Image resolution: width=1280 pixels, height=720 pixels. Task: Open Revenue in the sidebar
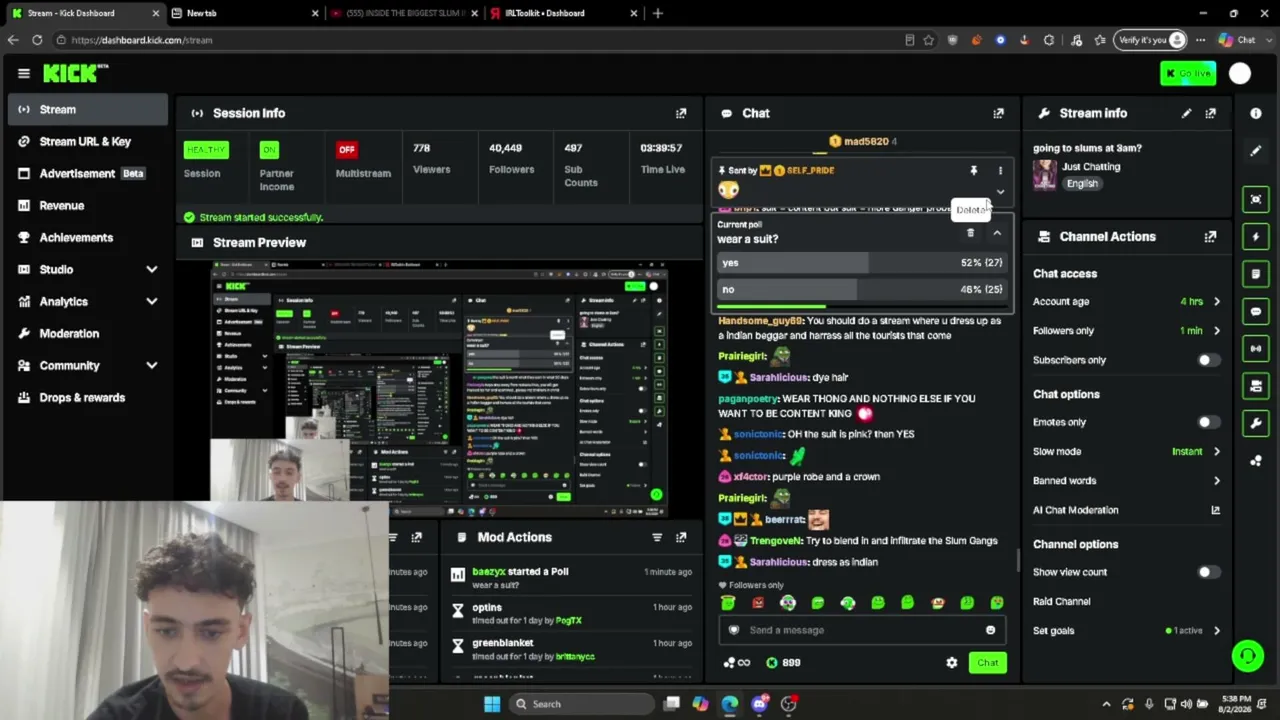(86, 205)
